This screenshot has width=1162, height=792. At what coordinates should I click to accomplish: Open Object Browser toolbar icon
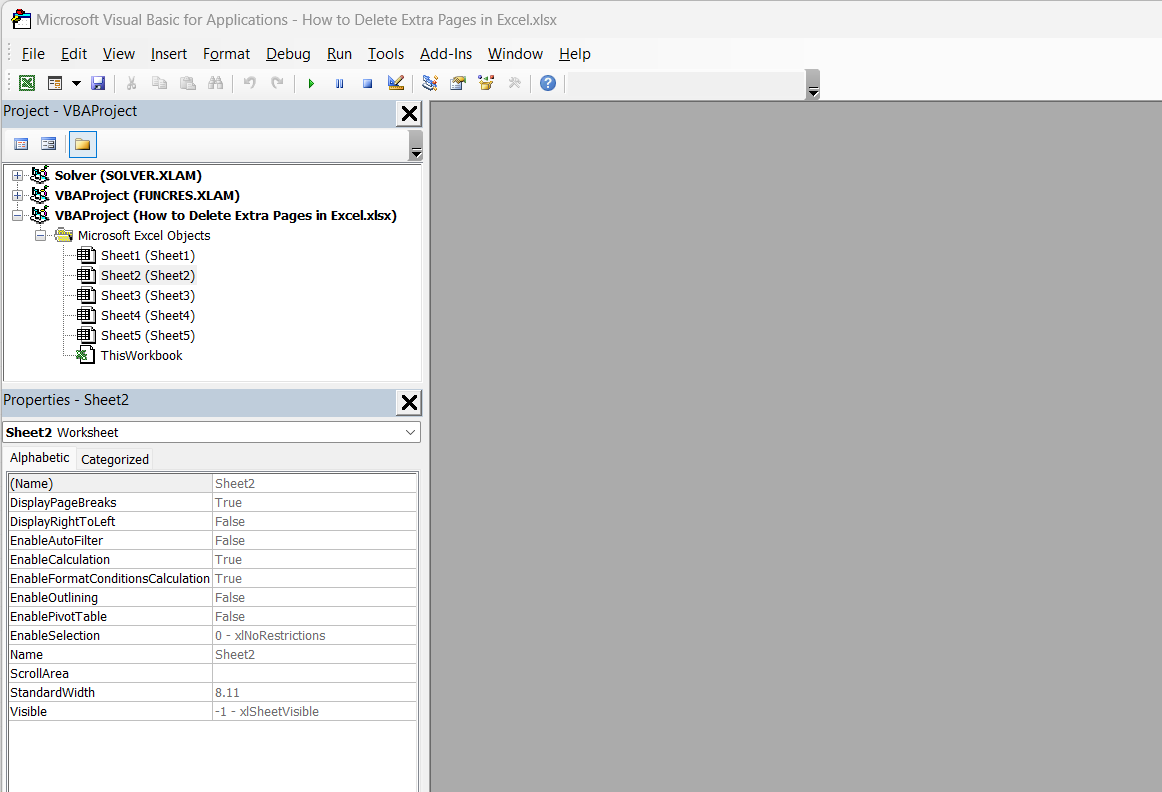(486, 83)
